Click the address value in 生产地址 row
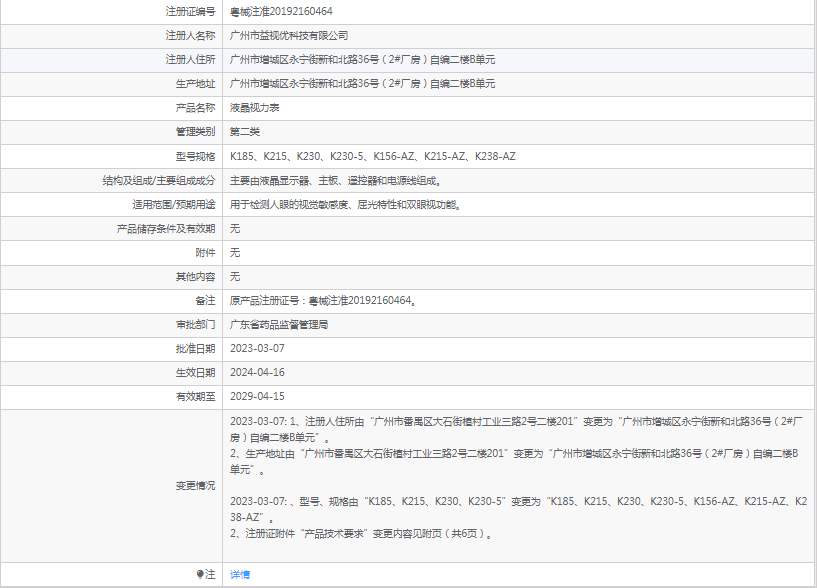The image size is (817, 588). pyautogui.click(x=363, y=83)
